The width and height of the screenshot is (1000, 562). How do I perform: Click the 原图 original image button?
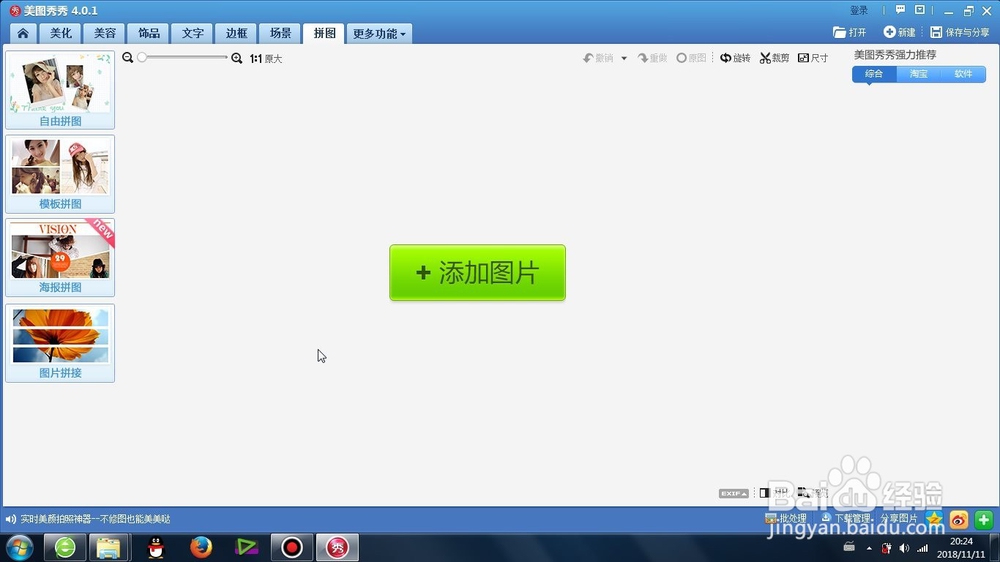(691, 58)
